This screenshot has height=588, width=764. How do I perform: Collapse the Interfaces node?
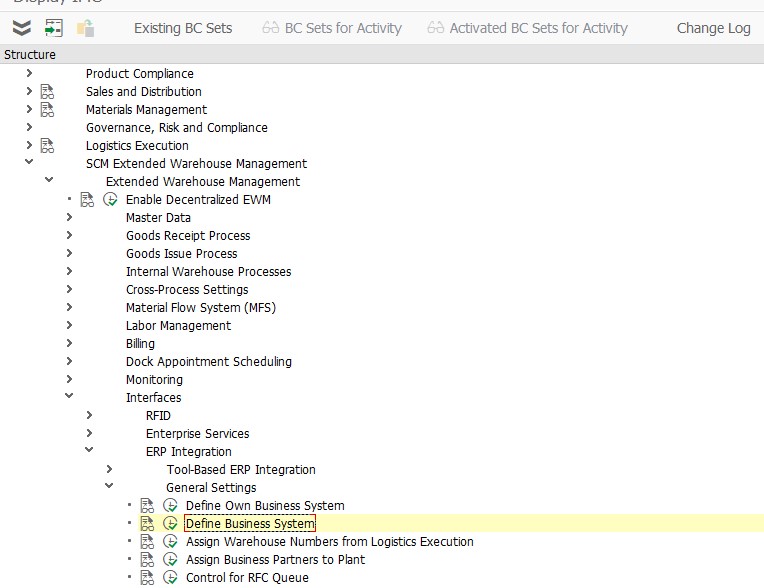(69, 396)
